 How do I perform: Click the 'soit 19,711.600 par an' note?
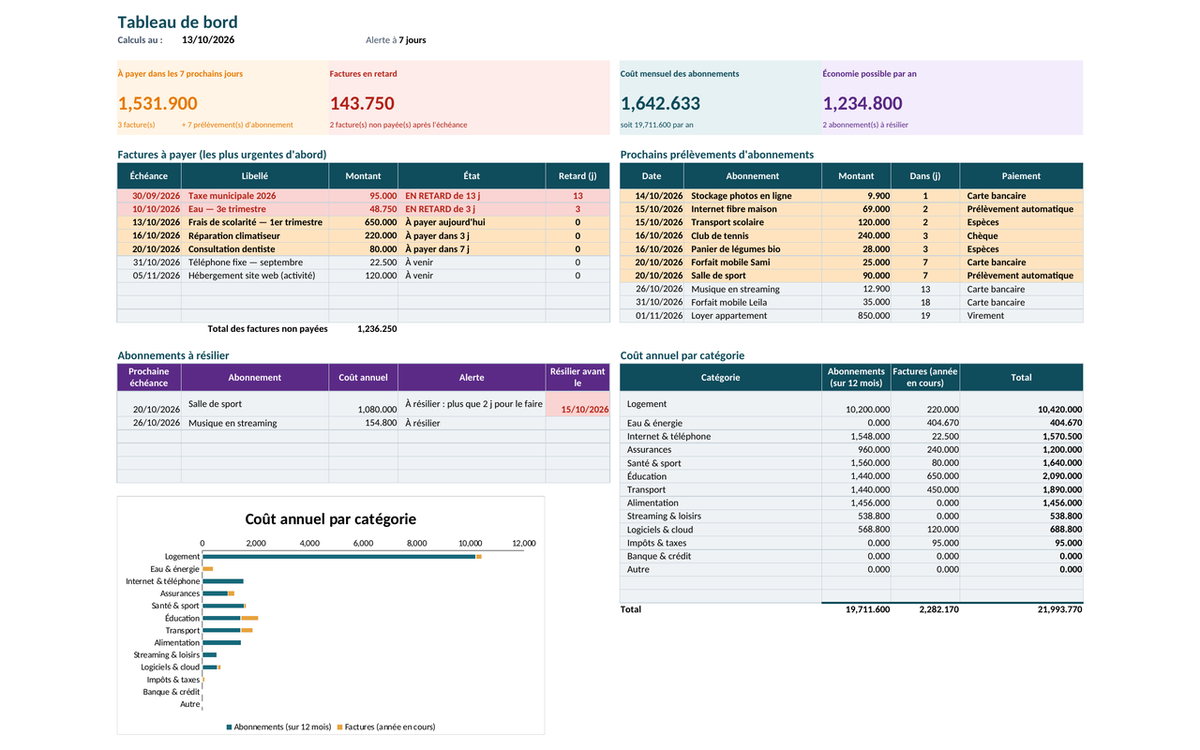tap(657, 125)
